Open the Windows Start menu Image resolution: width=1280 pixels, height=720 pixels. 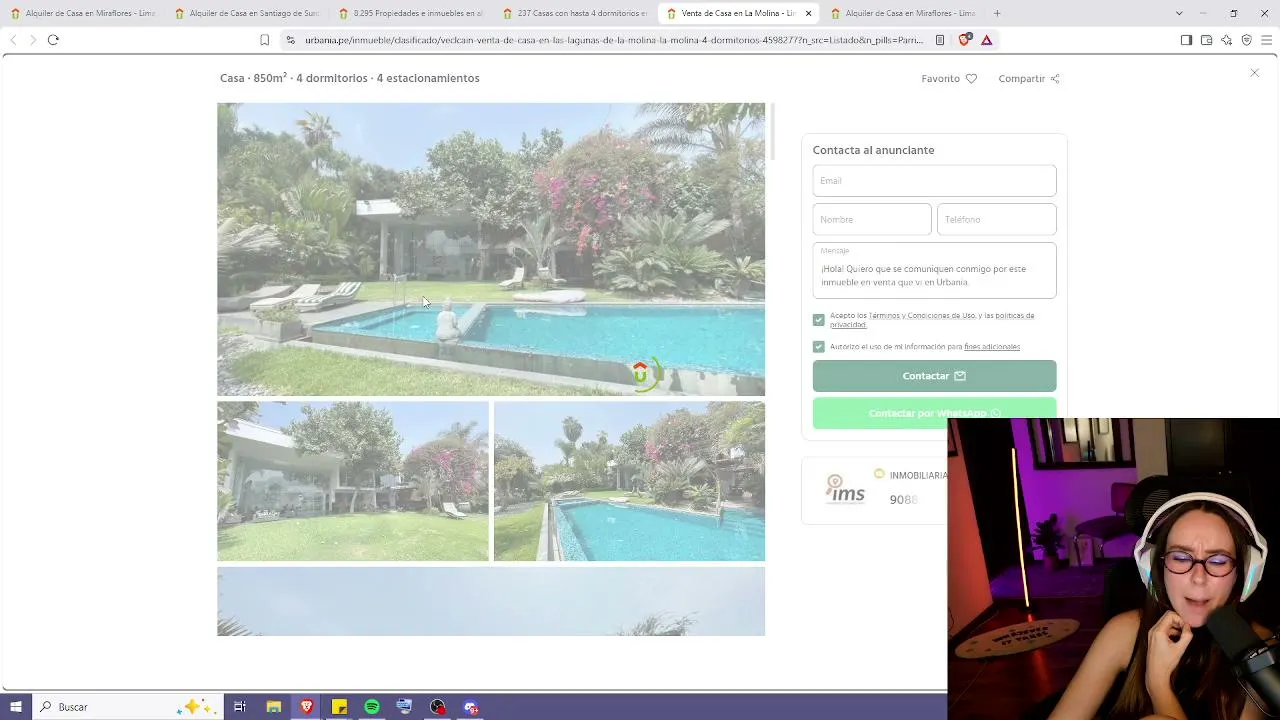pyautogui.click(x=16, y=707)
